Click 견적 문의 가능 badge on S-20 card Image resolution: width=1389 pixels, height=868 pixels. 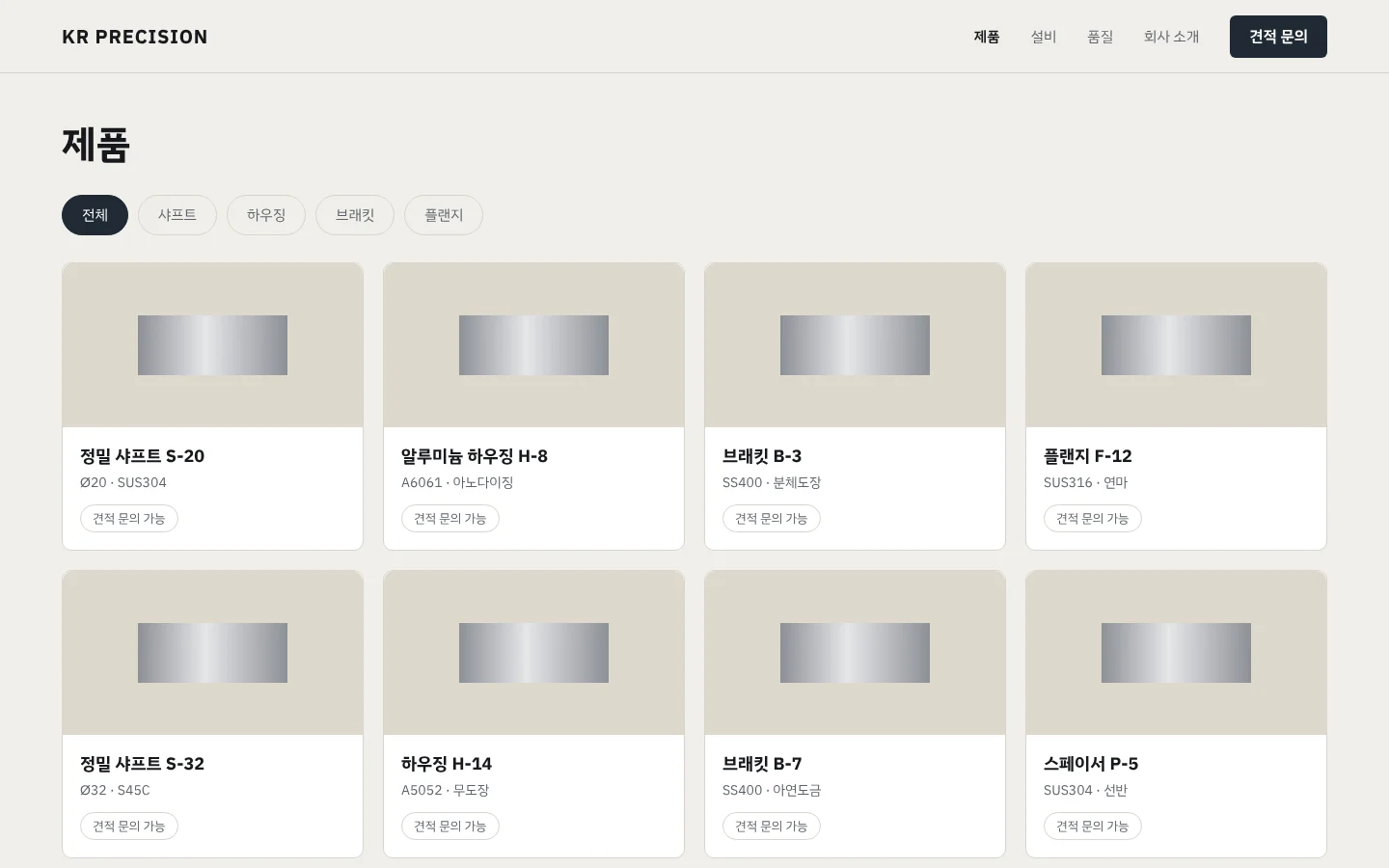tap(129, 519)
